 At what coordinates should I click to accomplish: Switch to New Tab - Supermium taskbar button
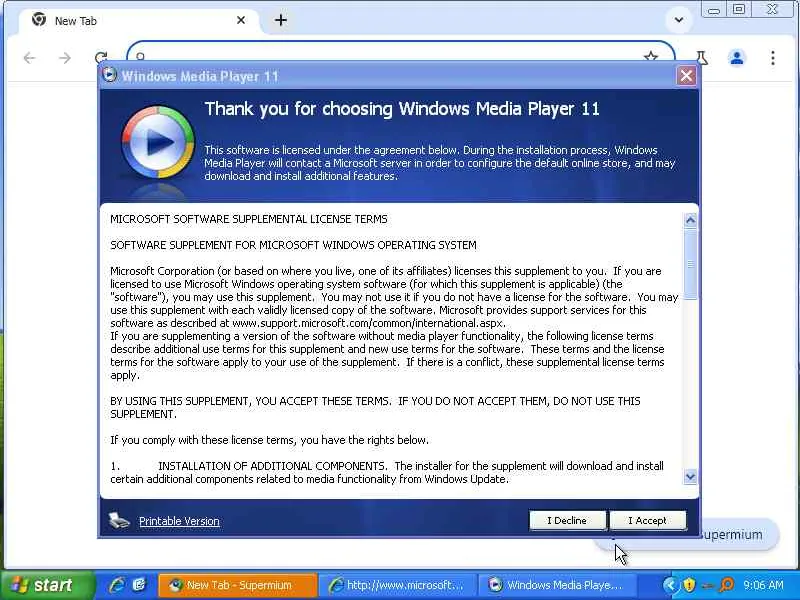(237, 585)
